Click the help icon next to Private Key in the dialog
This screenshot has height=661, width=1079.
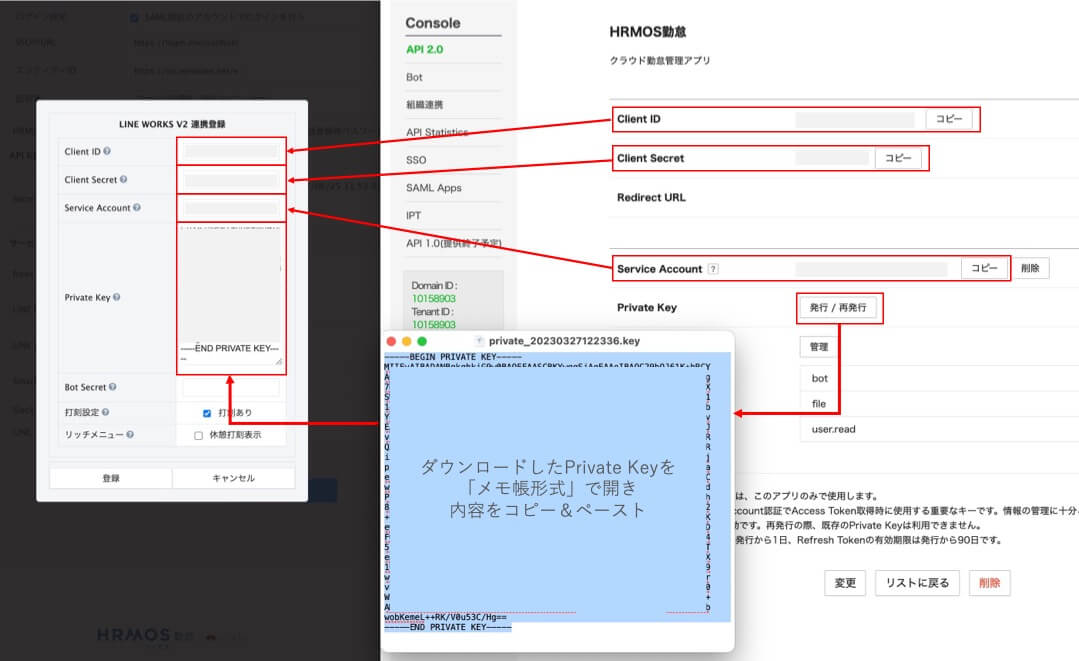click(116, 297)
